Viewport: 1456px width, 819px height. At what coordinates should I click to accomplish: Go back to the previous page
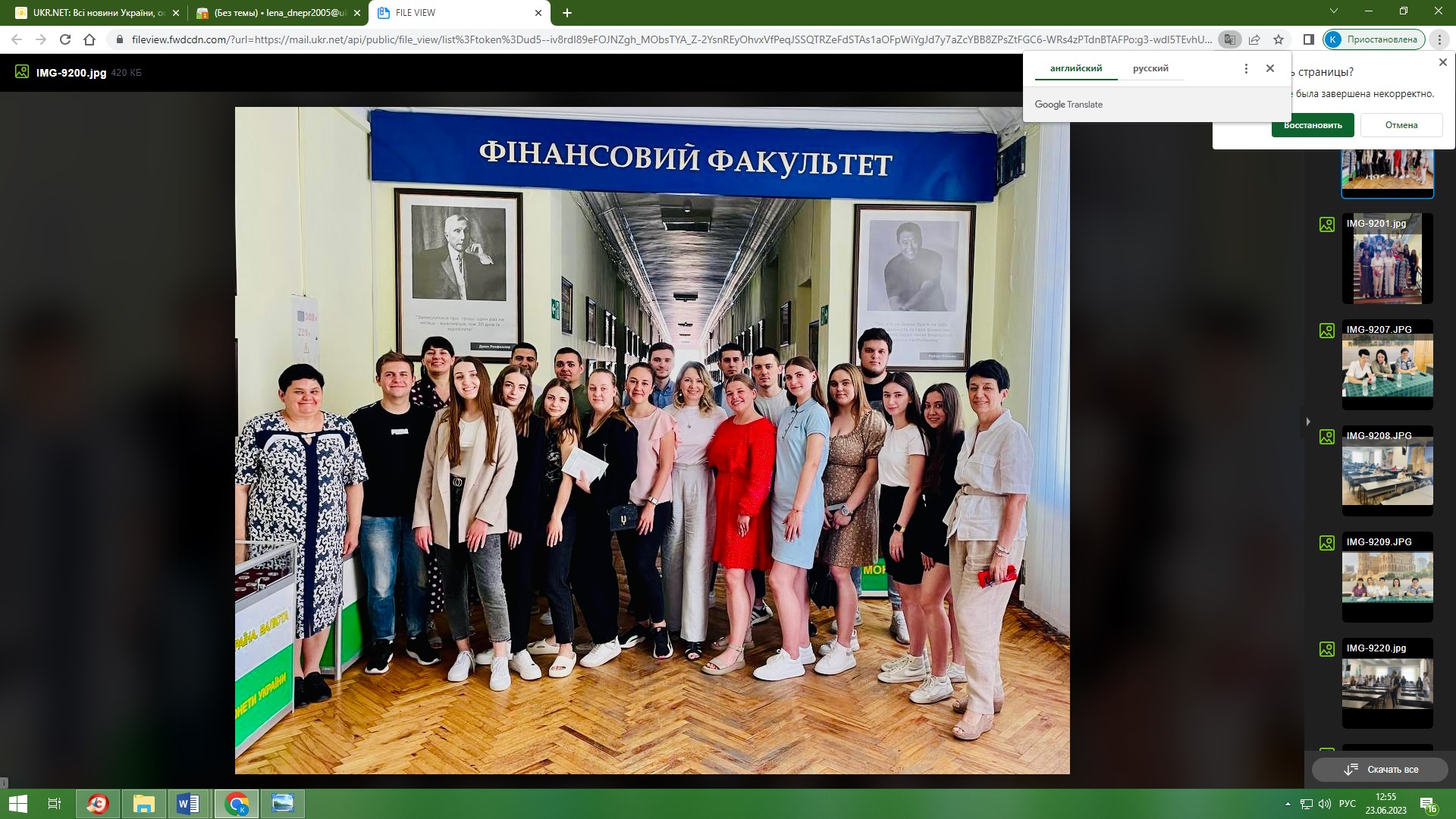click(x=17, y=39)
